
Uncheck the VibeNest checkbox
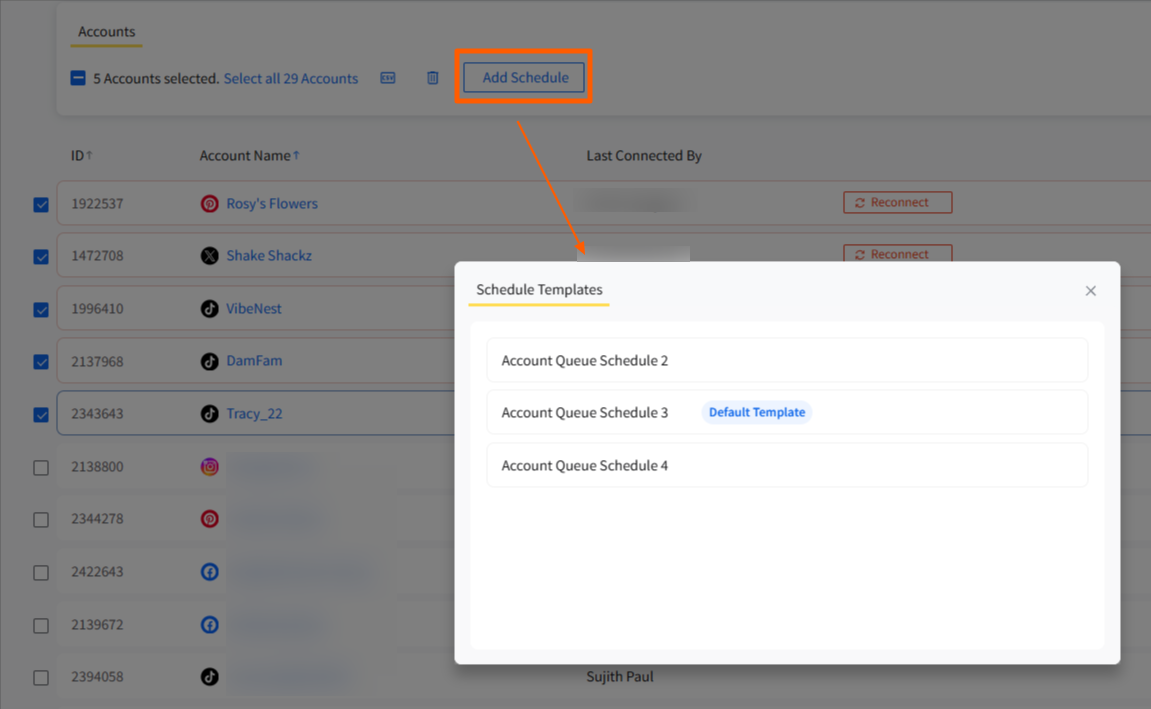pyautogui.click(x=41, y=310)
